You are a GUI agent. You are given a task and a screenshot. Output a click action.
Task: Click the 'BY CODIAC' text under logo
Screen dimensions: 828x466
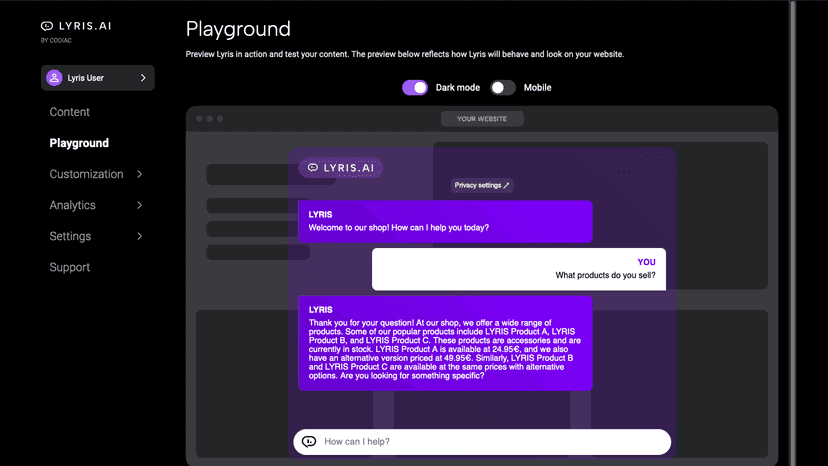pyautogui.click(x=56, y=41)
